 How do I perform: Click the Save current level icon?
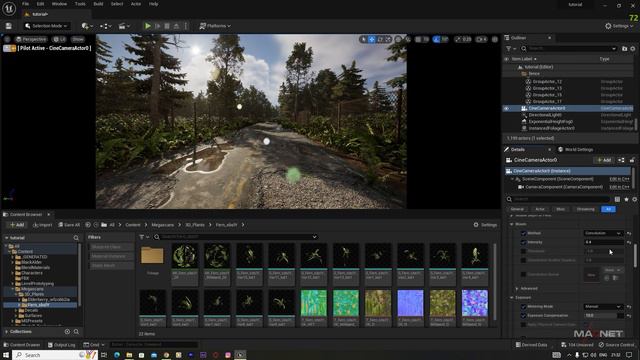[9, 26]
